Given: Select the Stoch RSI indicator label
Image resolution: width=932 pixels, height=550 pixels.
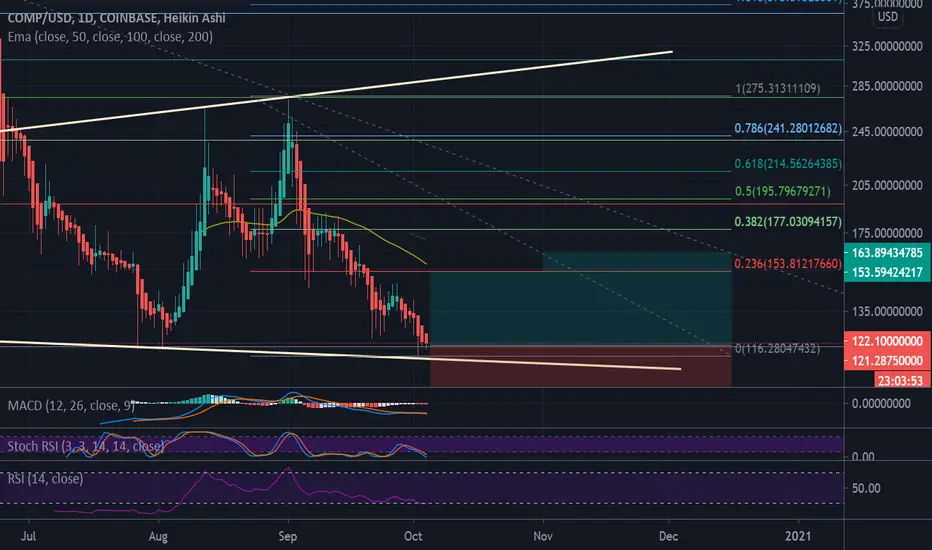Looking at the screenshot, I should point(85,446).
